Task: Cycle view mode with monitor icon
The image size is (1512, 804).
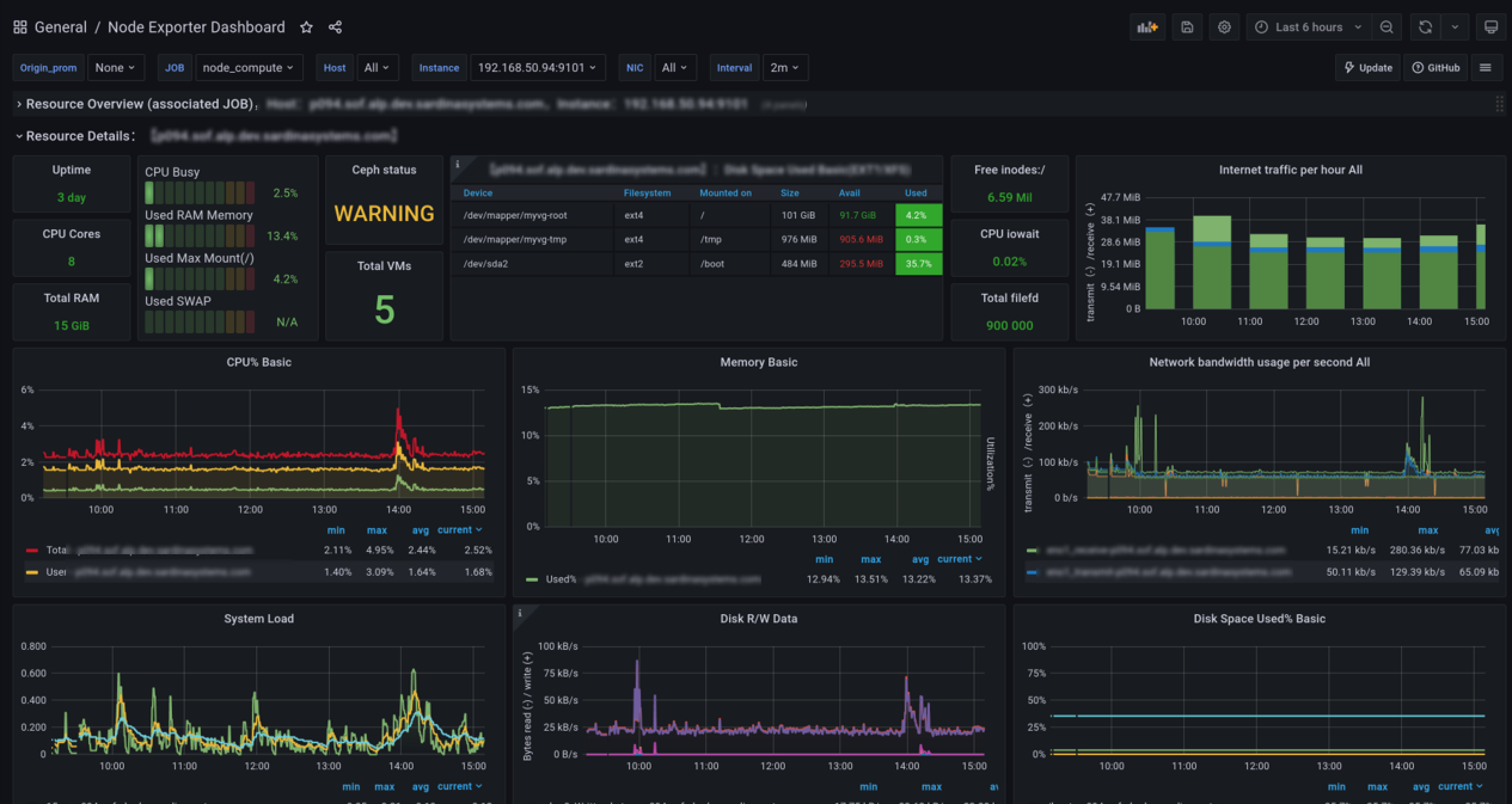Action: point(1491,27)
